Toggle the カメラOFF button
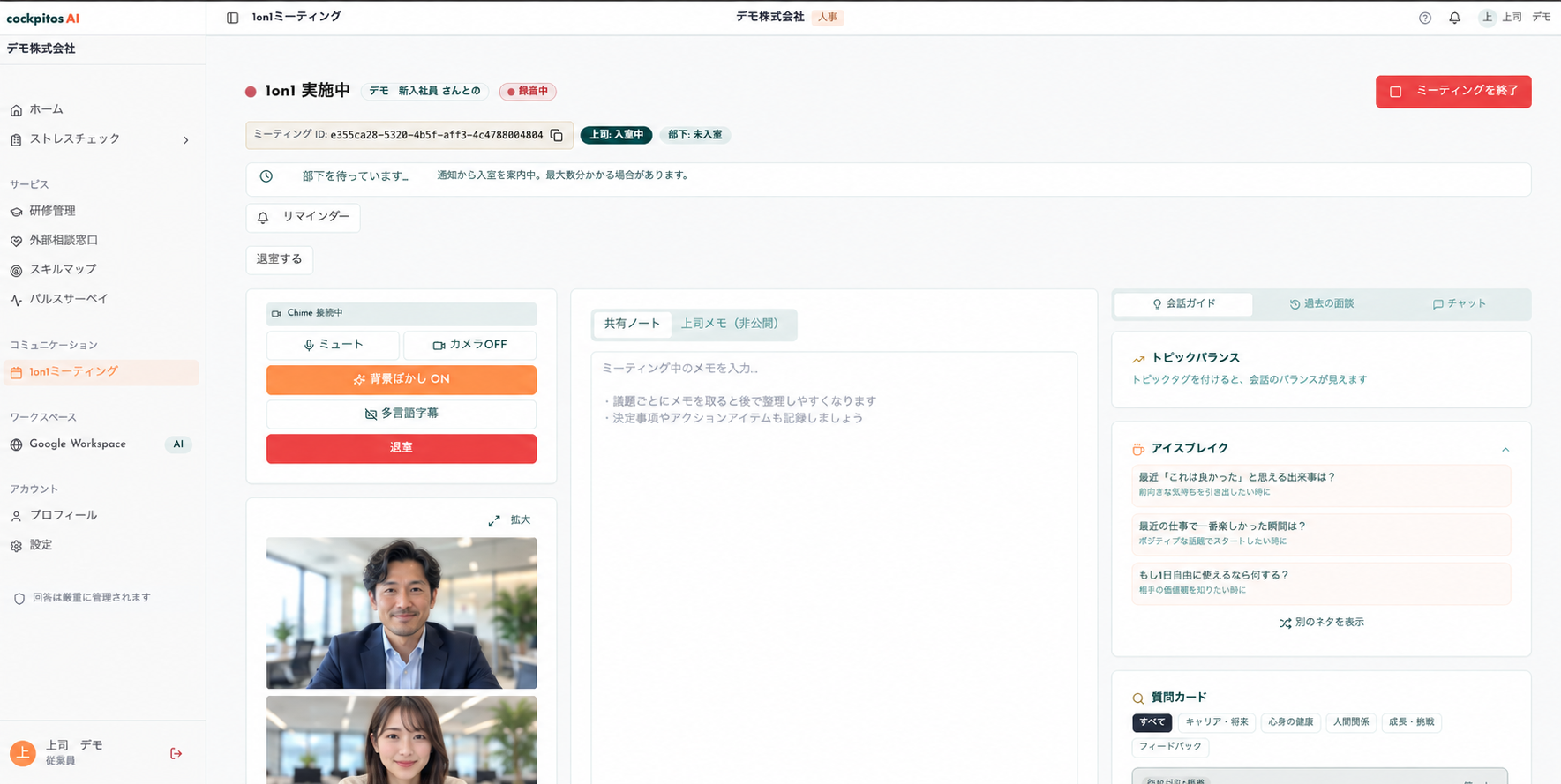Viewport: 1561px width, 784px height. pos(469,345)
